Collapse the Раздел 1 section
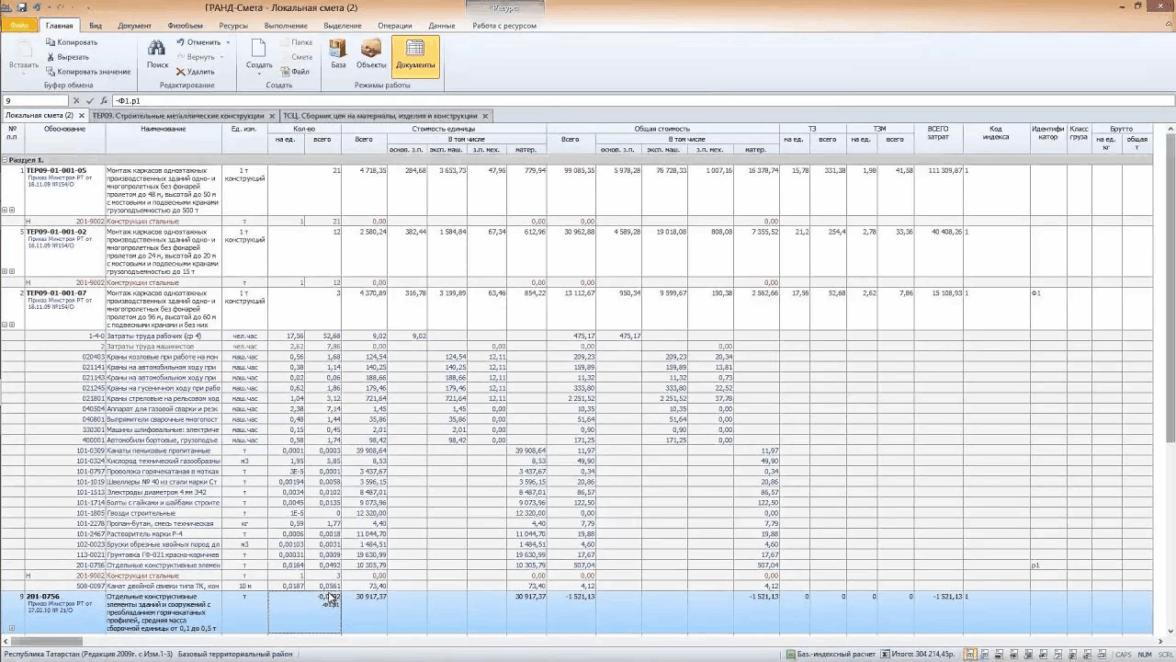The width and height of the screenshot is (1176, 662). click(5, 159)
